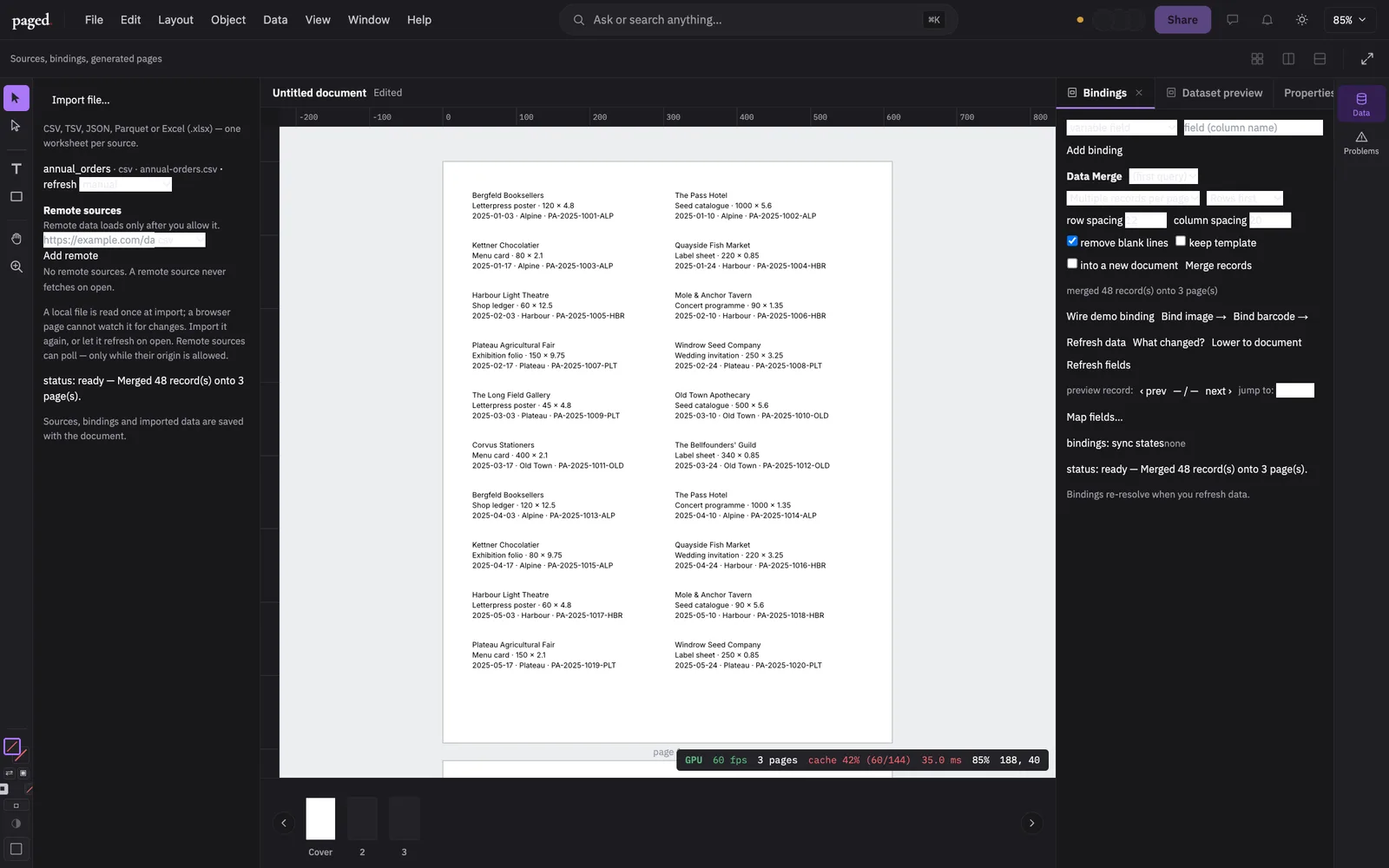Focus the Ask or search anything field
Image resolution: width=1389 pixels, height=868 pixels.
point(759,20)
